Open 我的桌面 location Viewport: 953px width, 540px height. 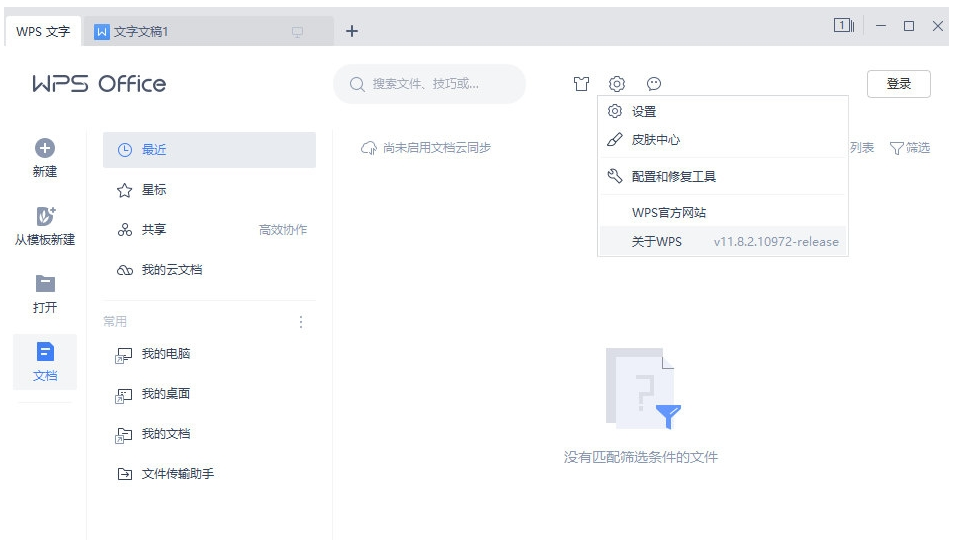(x=209, y=393)
